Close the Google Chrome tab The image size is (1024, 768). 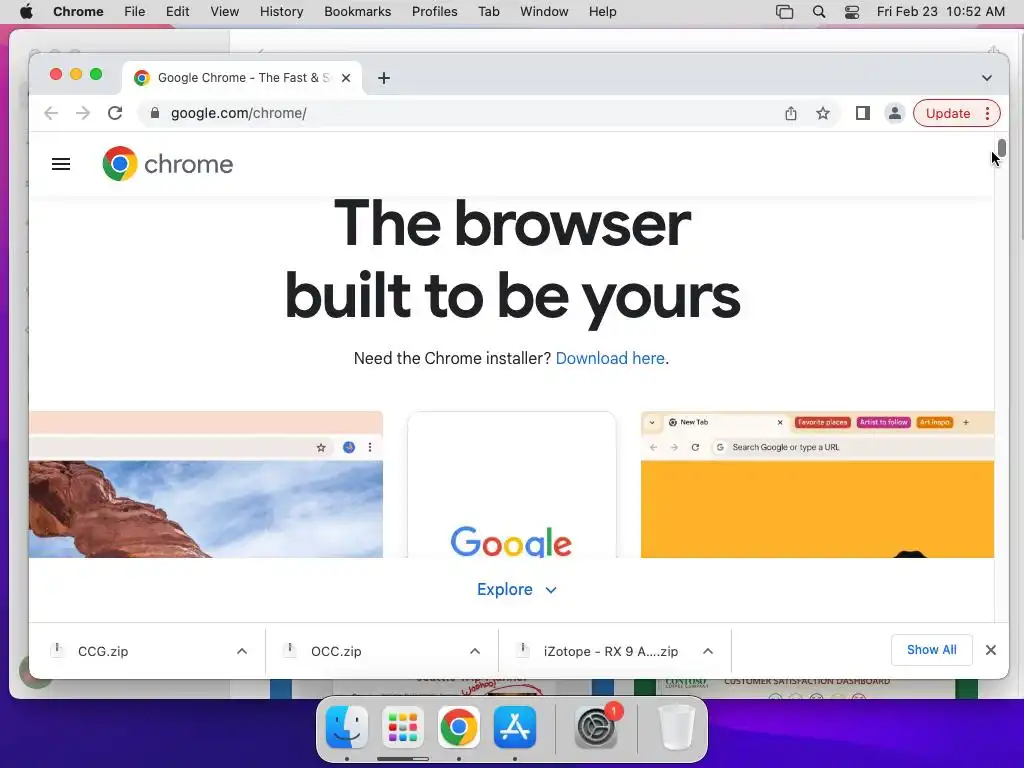click(346, 78)
